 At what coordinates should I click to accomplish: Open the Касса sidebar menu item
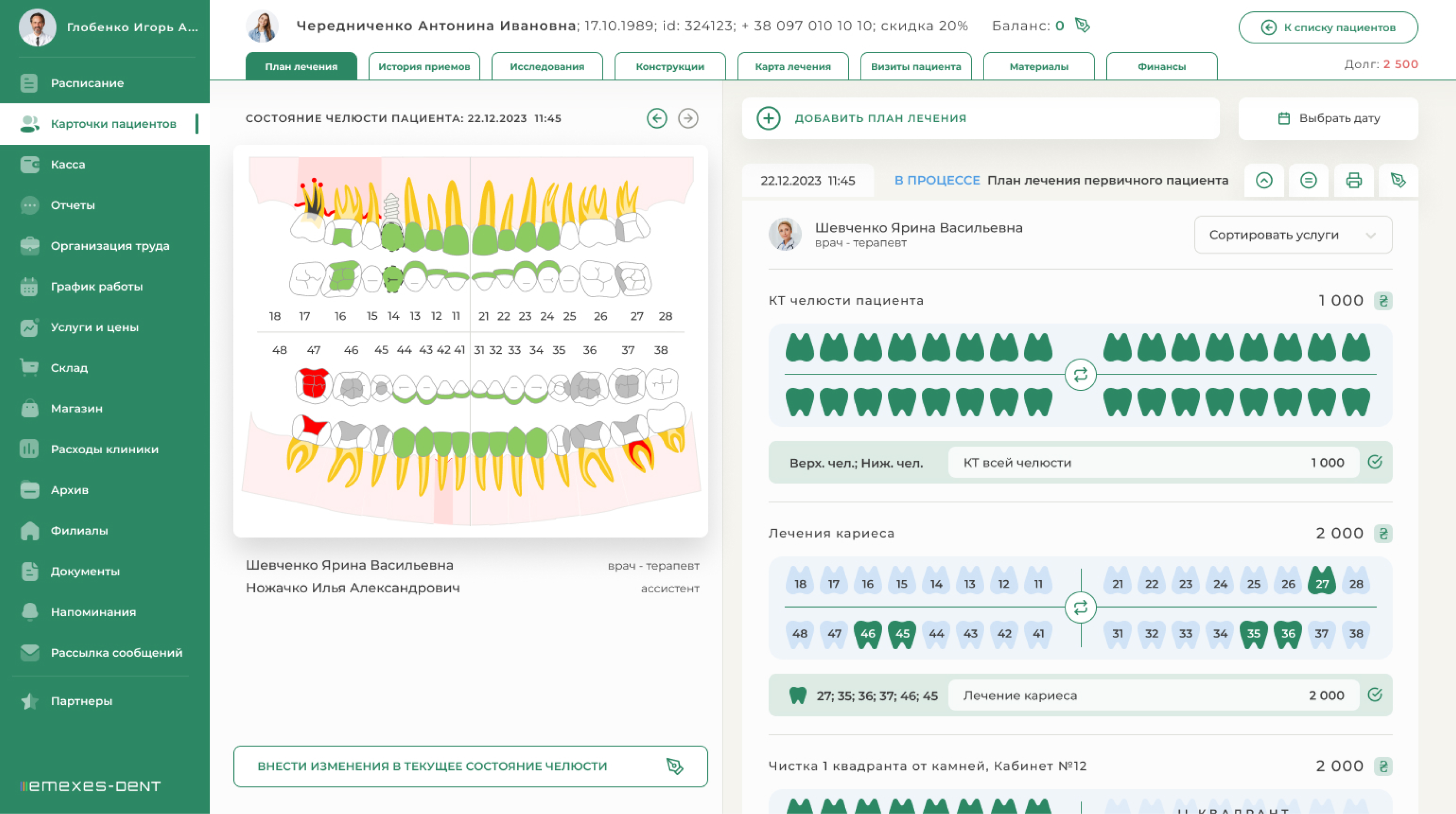click(x=68, y=165)
